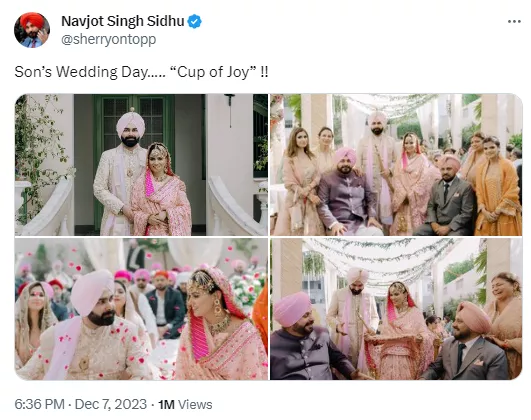The height and width of the screenshot is (420, 531).
Task: Open the @sherryontopp handle link
Action: click(108, 39)
